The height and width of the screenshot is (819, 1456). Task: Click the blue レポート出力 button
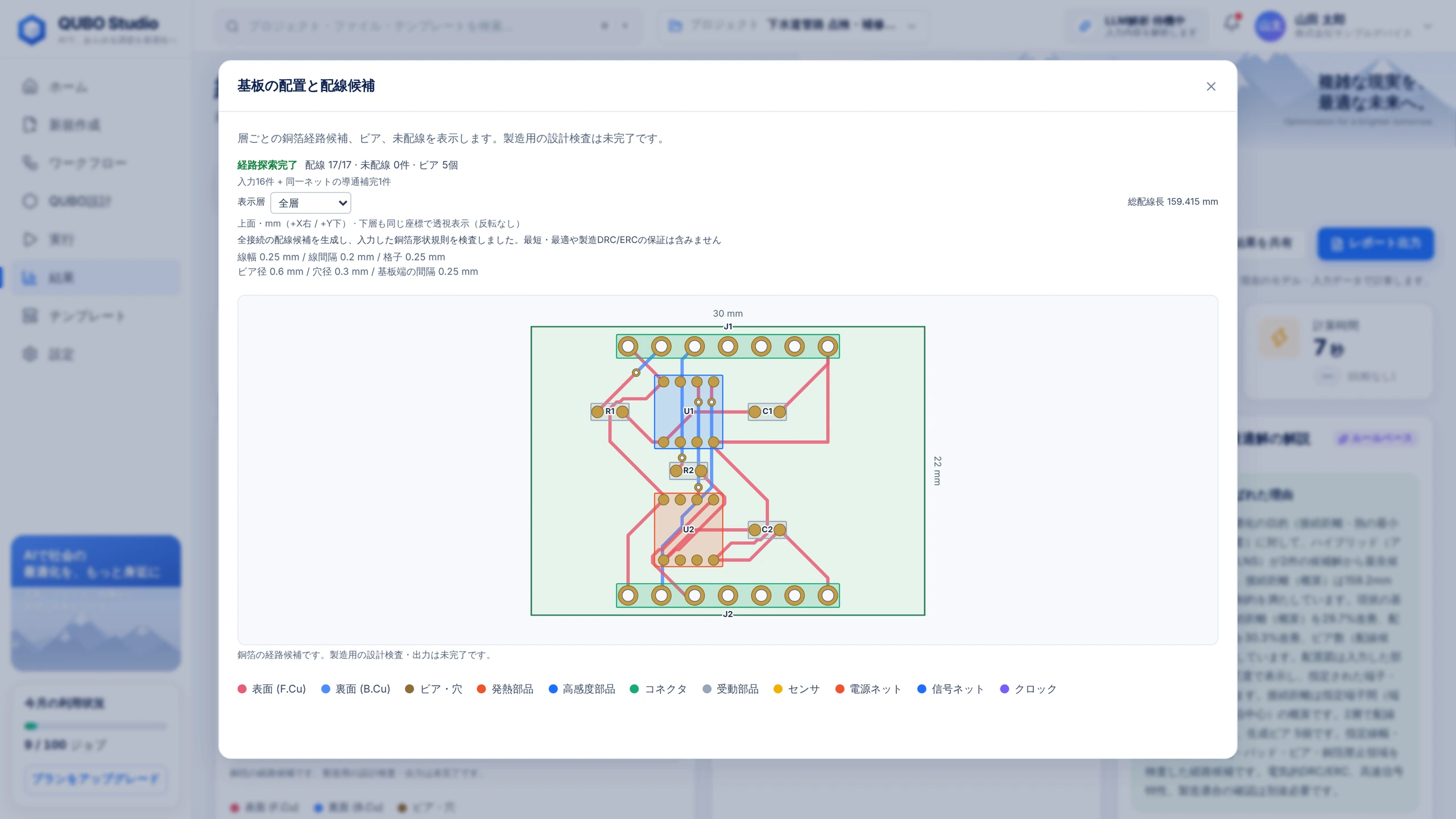tap(1375, 243)
